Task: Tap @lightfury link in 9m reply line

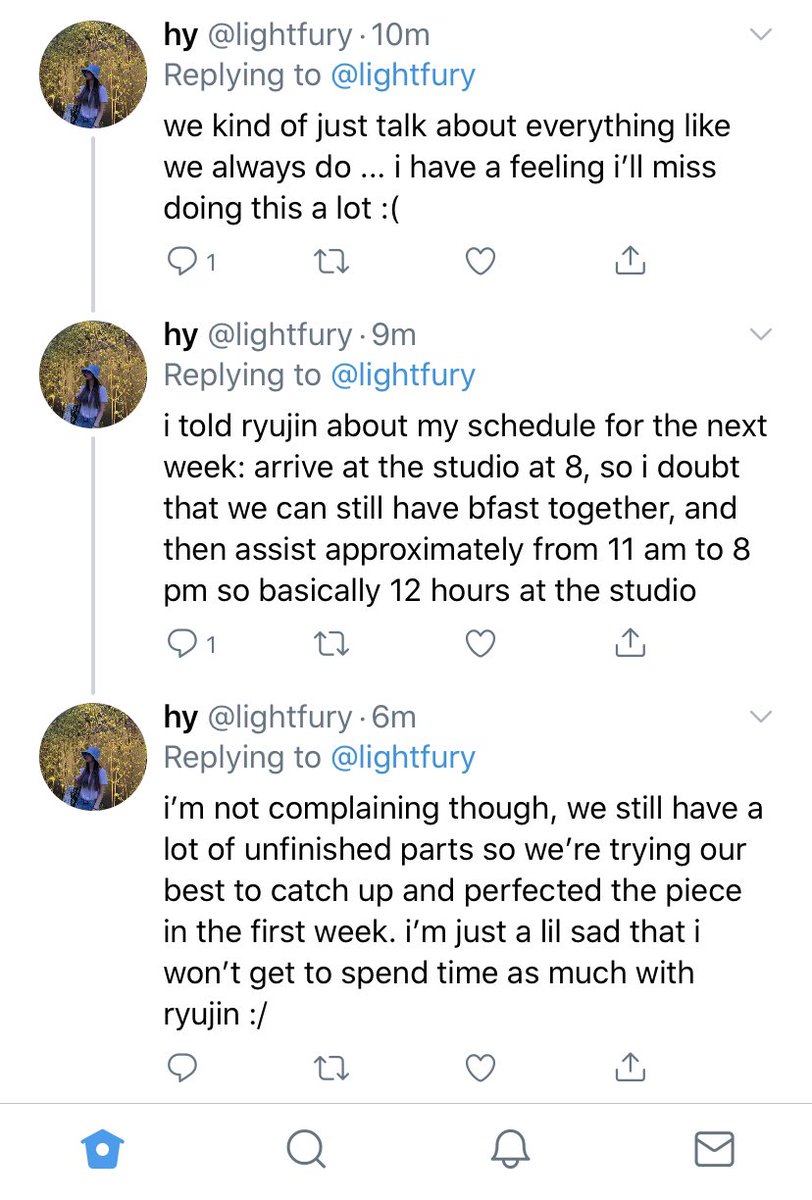Action: (402, 375)
